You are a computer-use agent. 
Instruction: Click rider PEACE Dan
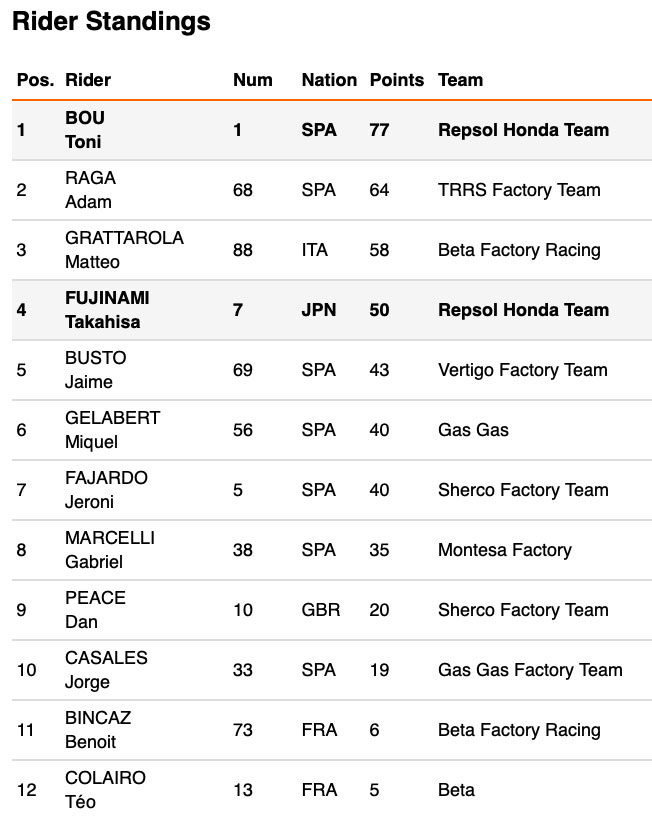click(95, 610)
